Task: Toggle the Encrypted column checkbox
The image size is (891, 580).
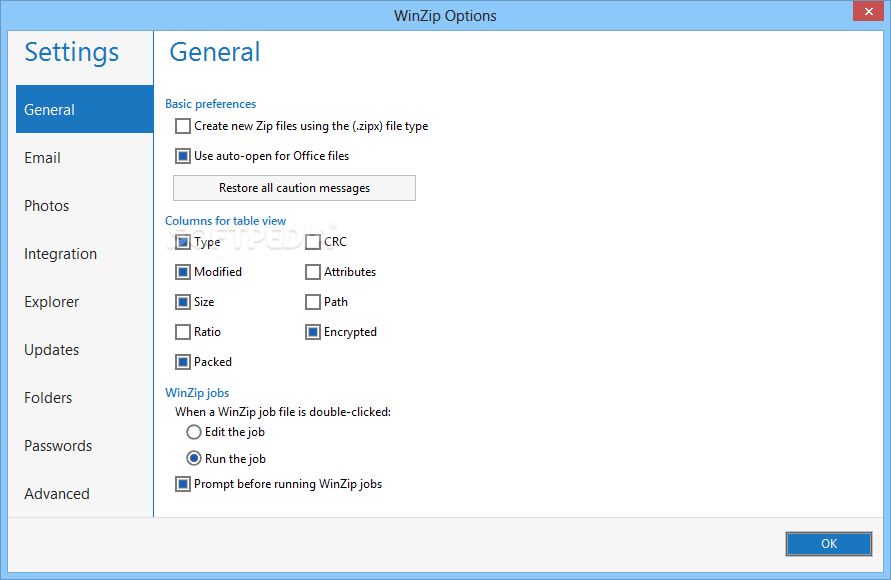Action: (x=313, y=332)
